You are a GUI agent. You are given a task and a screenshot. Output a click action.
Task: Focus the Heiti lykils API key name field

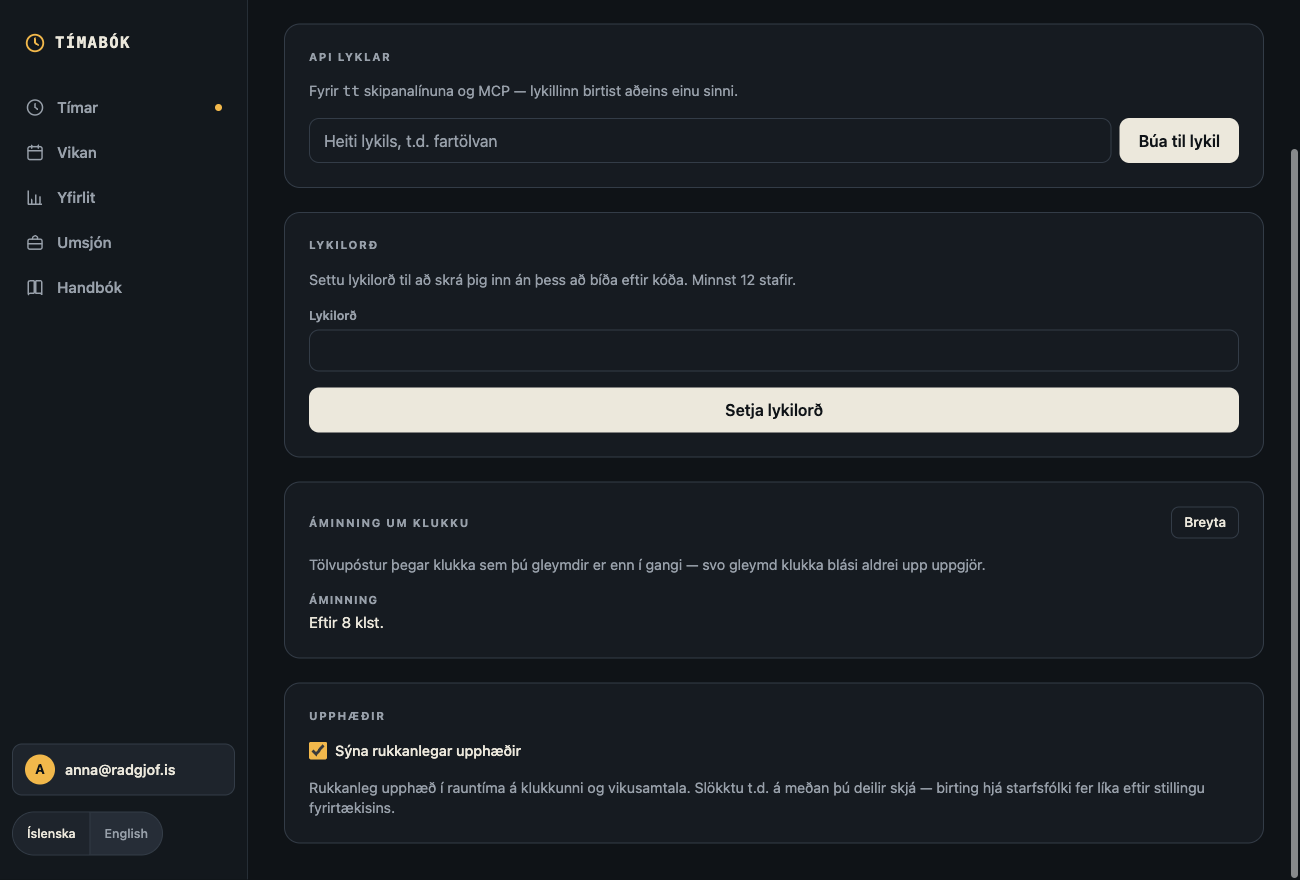click(710, 141)
